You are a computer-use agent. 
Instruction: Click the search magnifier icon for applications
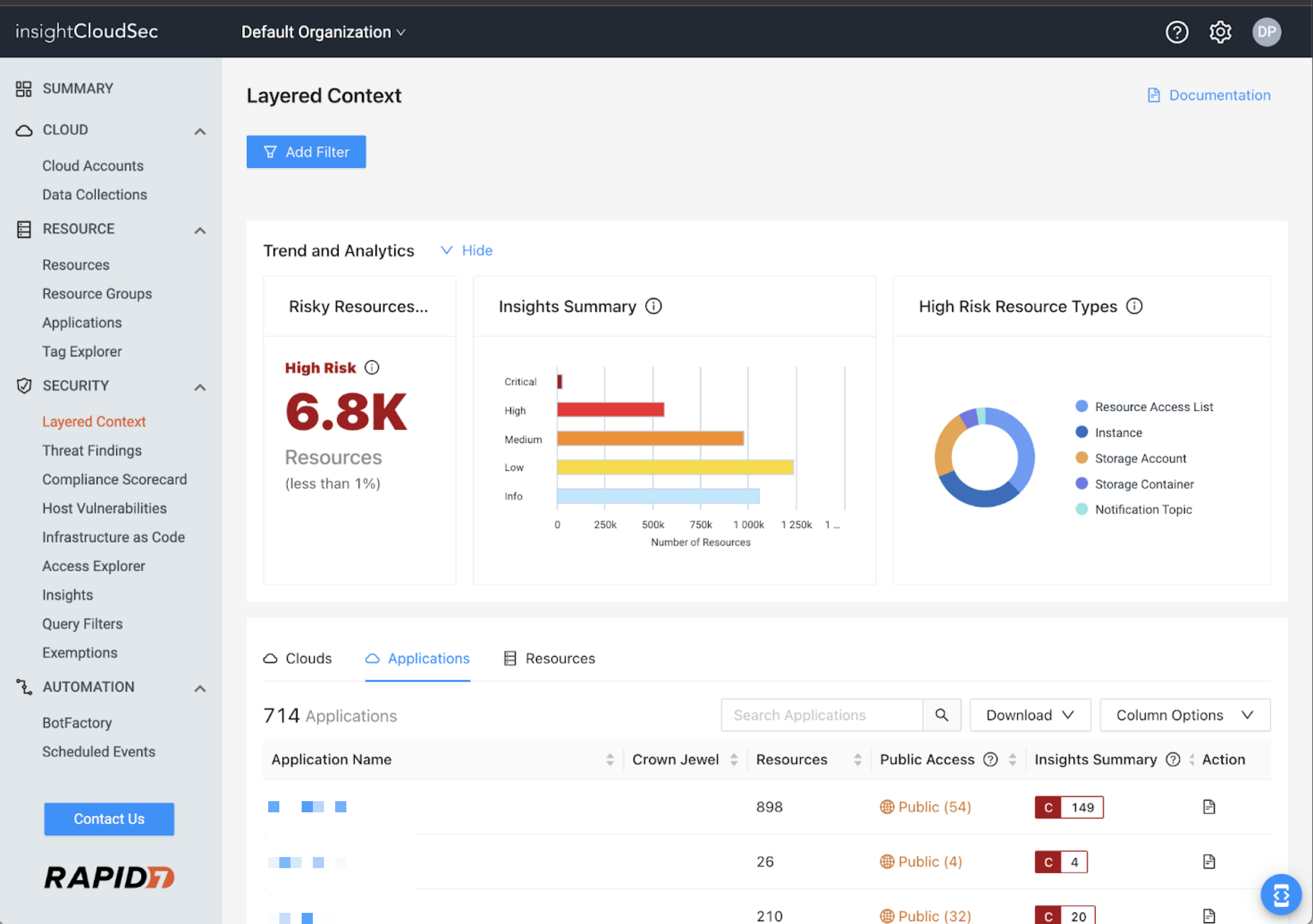(x=941, y=715)
